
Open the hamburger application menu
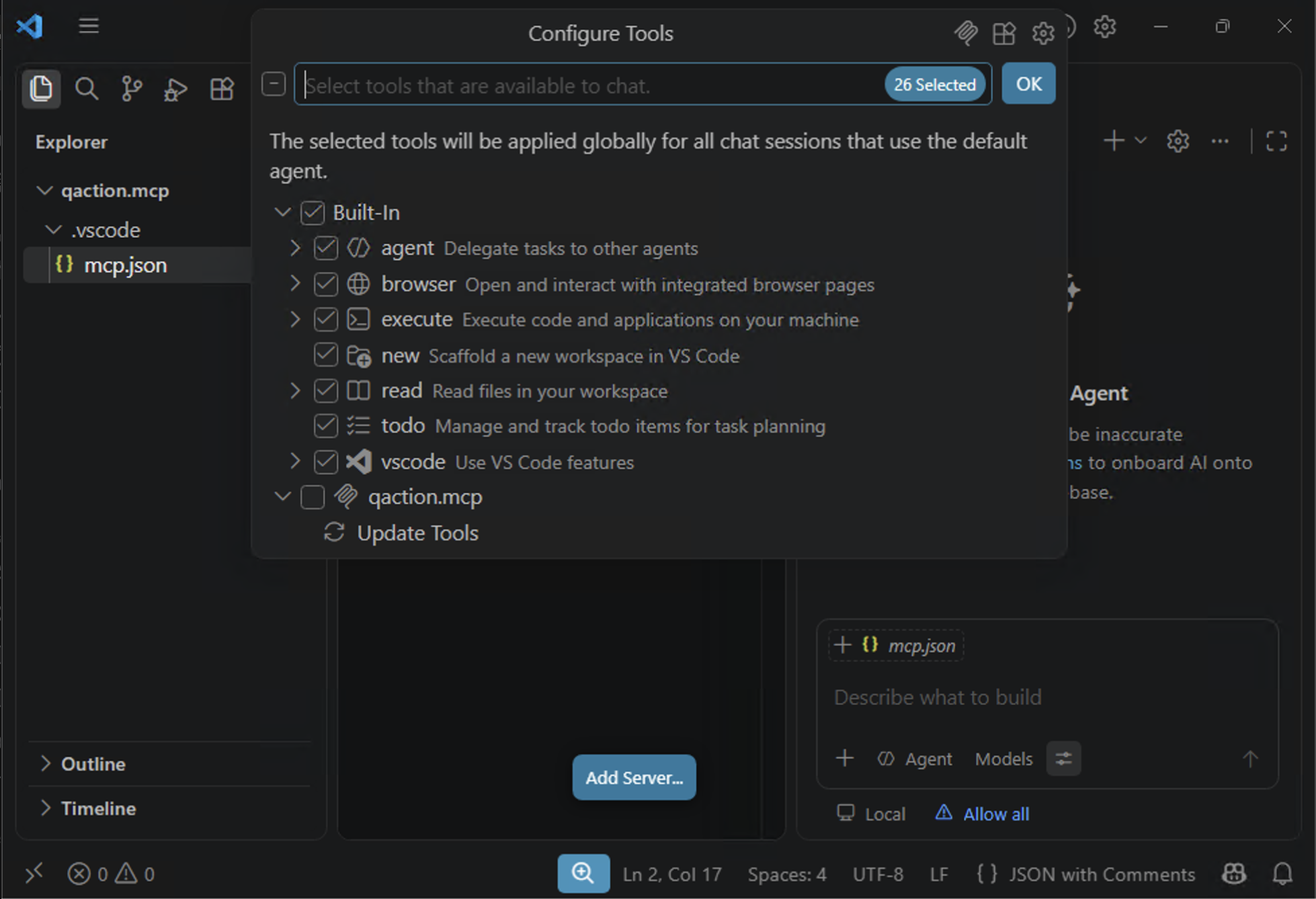88,26
